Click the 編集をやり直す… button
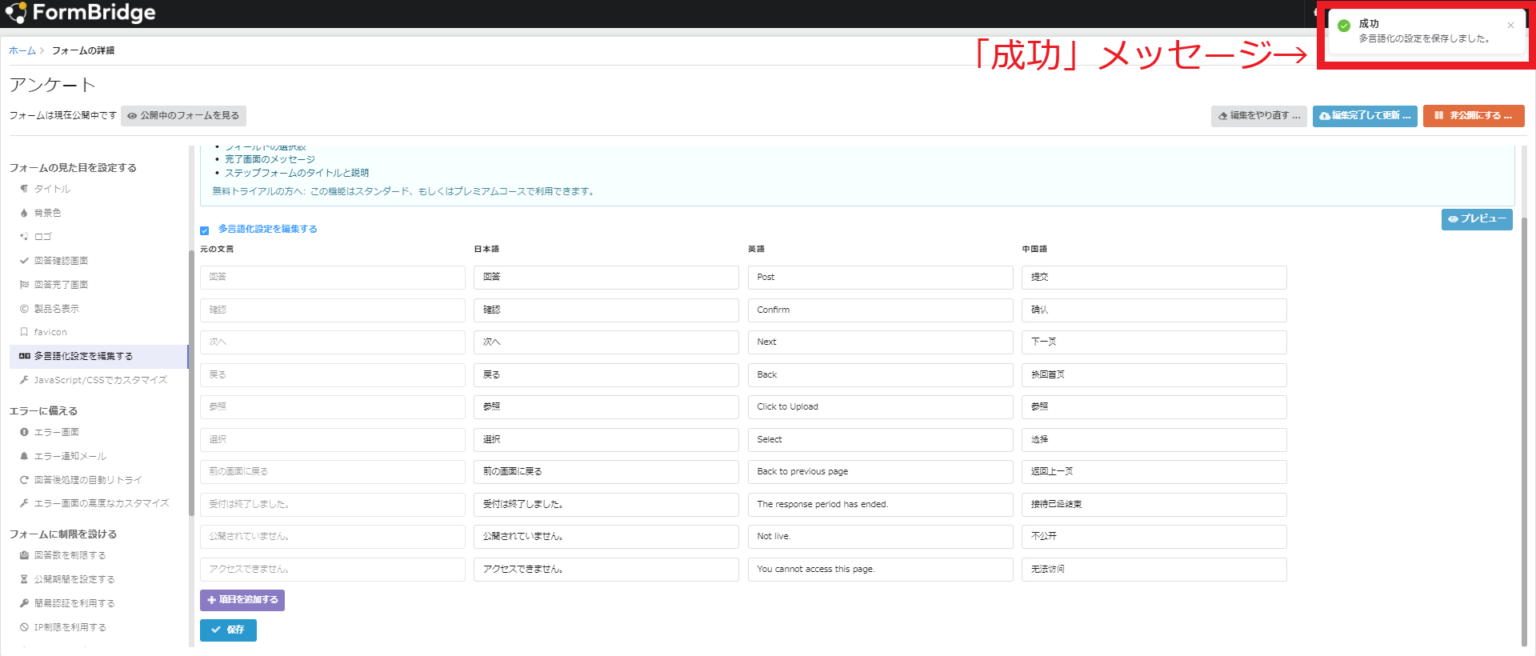Image resolution: width=1536 pixels, height=656 pixels. click(1258, 116)
